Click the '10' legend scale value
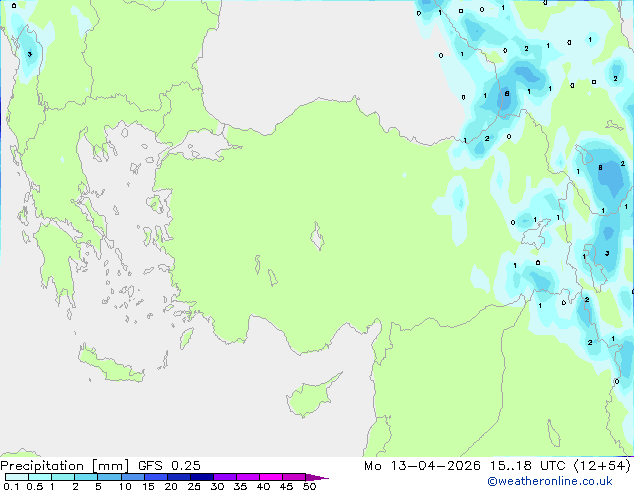The width and height of the screenshot is (634, 490). tap(125, 486)
